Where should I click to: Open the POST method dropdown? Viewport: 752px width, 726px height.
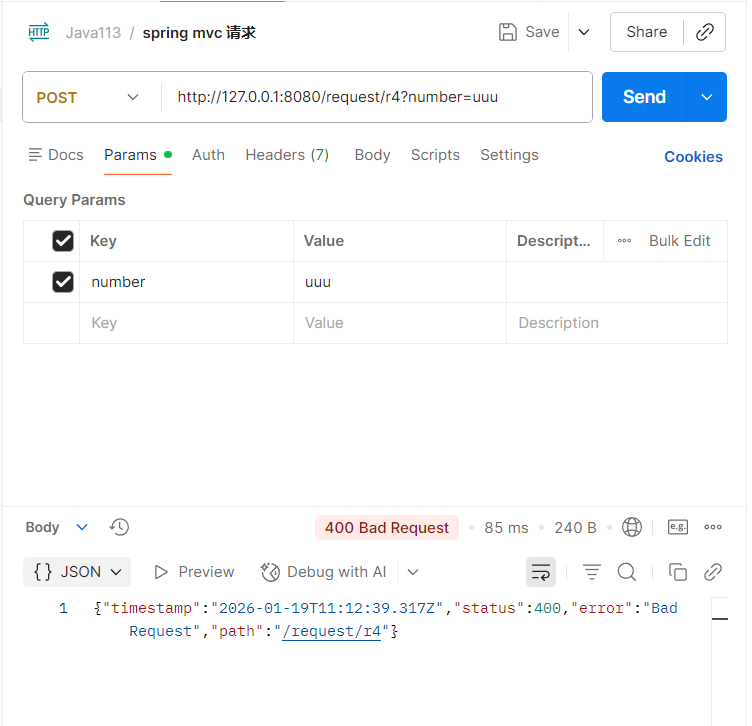(x=89, y=97)
